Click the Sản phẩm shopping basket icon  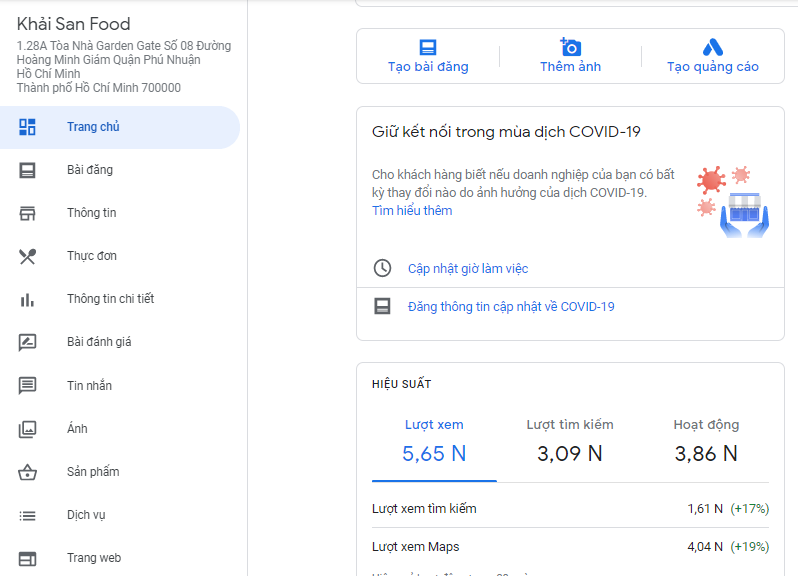point(27,472)
